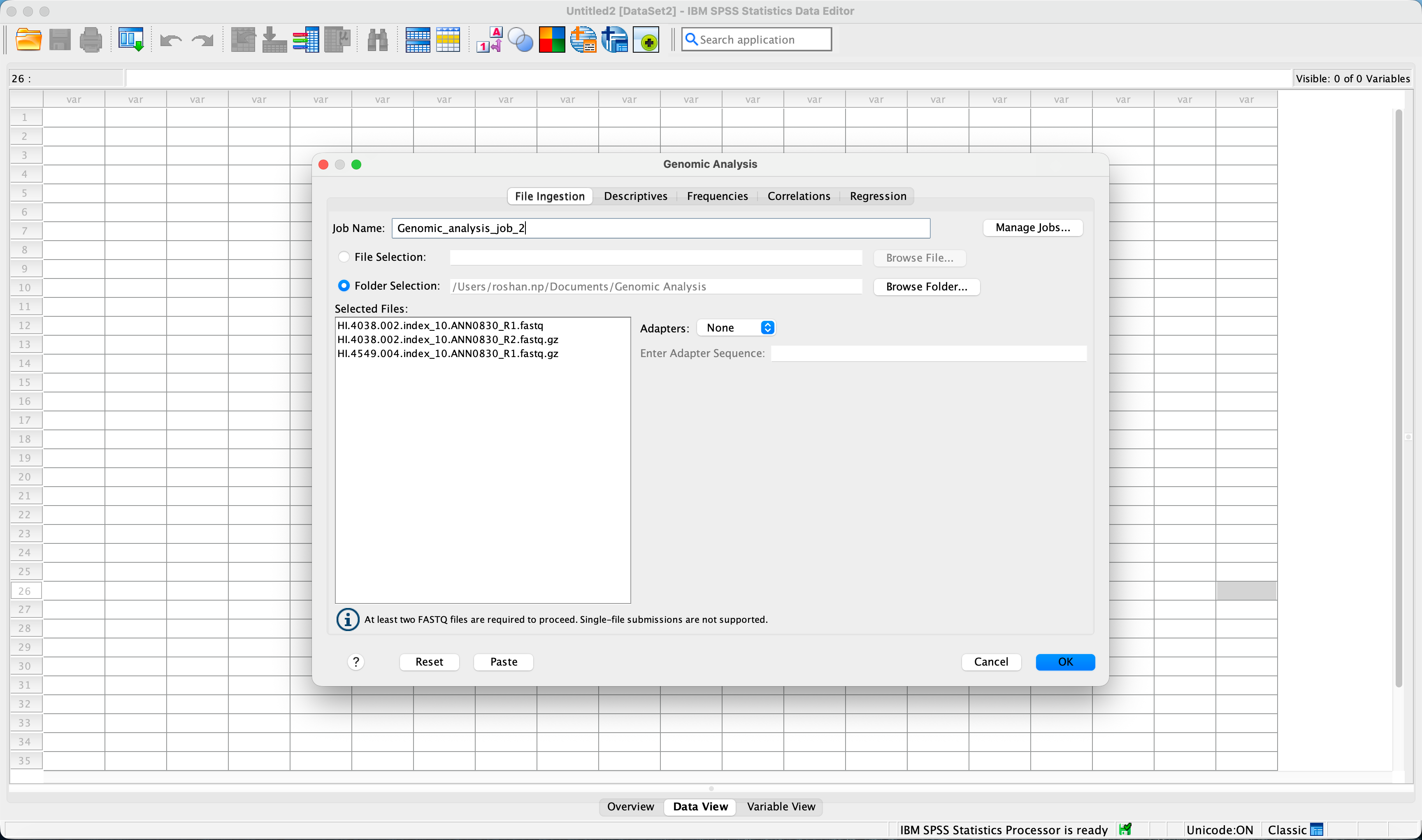Zoom the Genomic Analysis dialog green button
Image resolution: width=1422 pixels, height=840 pixels.
[x=356, y=164]
